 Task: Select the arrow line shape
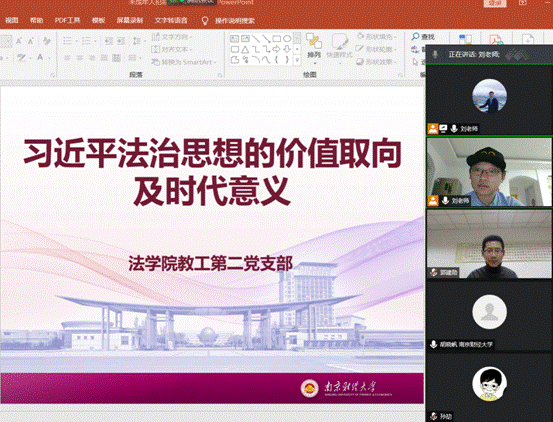[266, 38]
